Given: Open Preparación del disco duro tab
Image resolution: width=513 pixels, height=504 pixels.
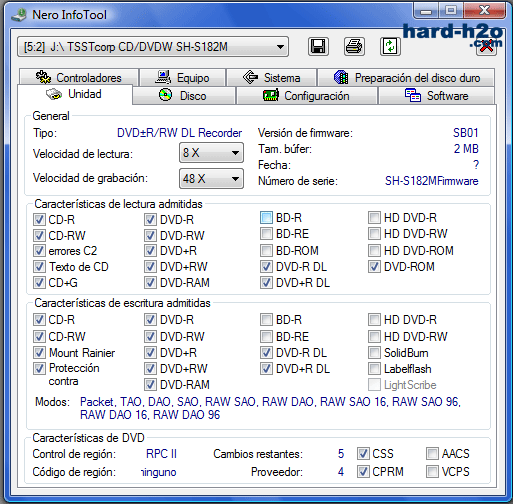Looking at the screenshot, I should 406,77.
